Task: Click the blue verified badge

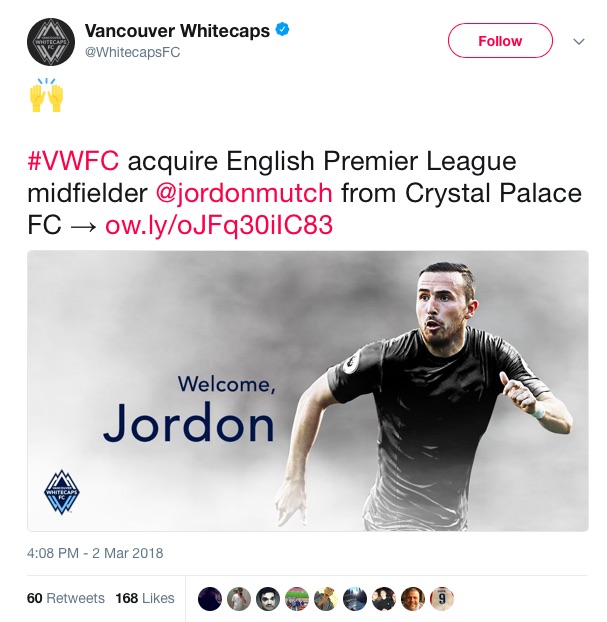Action: tap(282, 30)
